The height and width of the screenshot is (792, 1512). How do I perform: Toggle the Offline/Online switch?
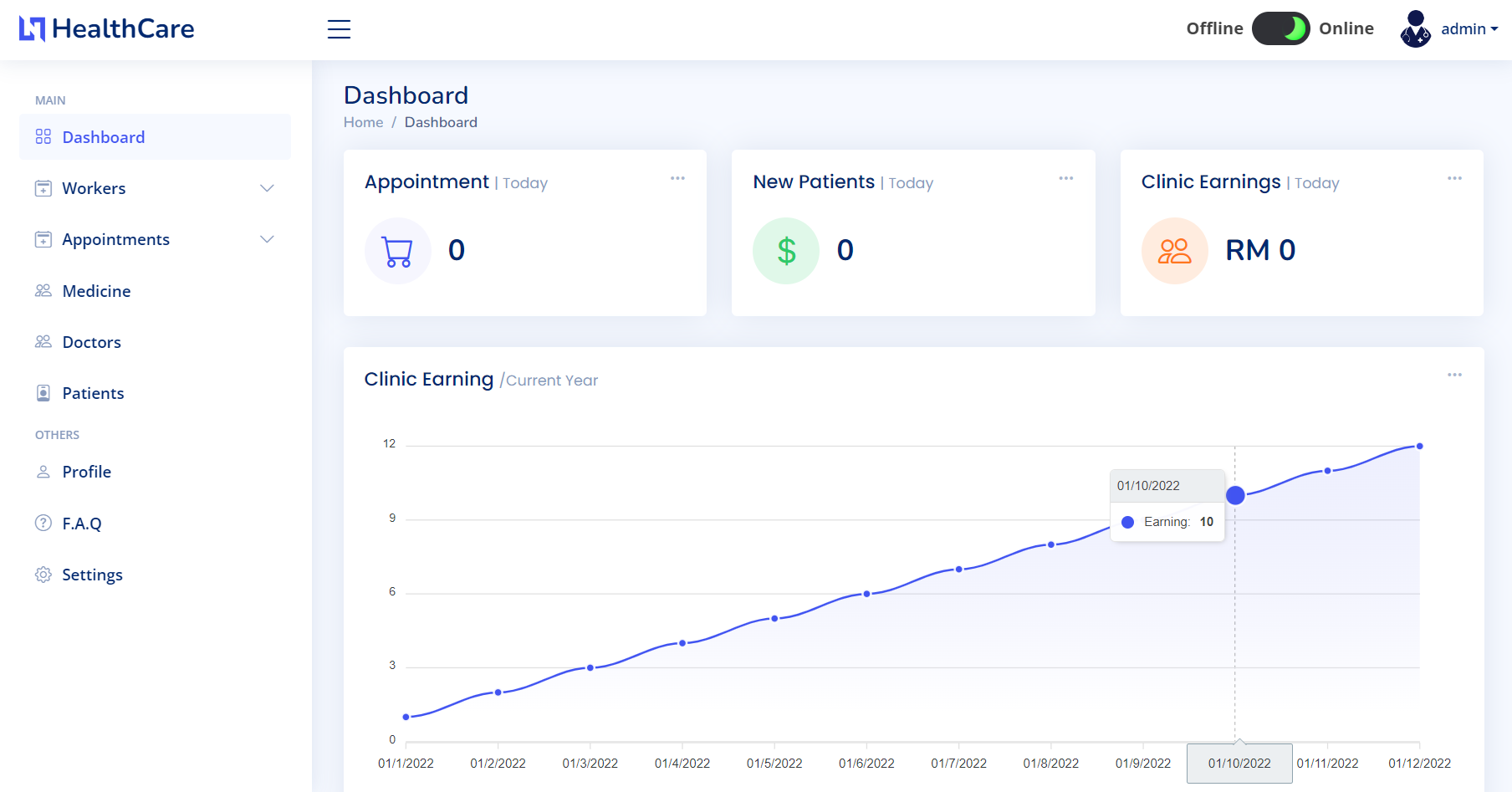(1280, 29)
